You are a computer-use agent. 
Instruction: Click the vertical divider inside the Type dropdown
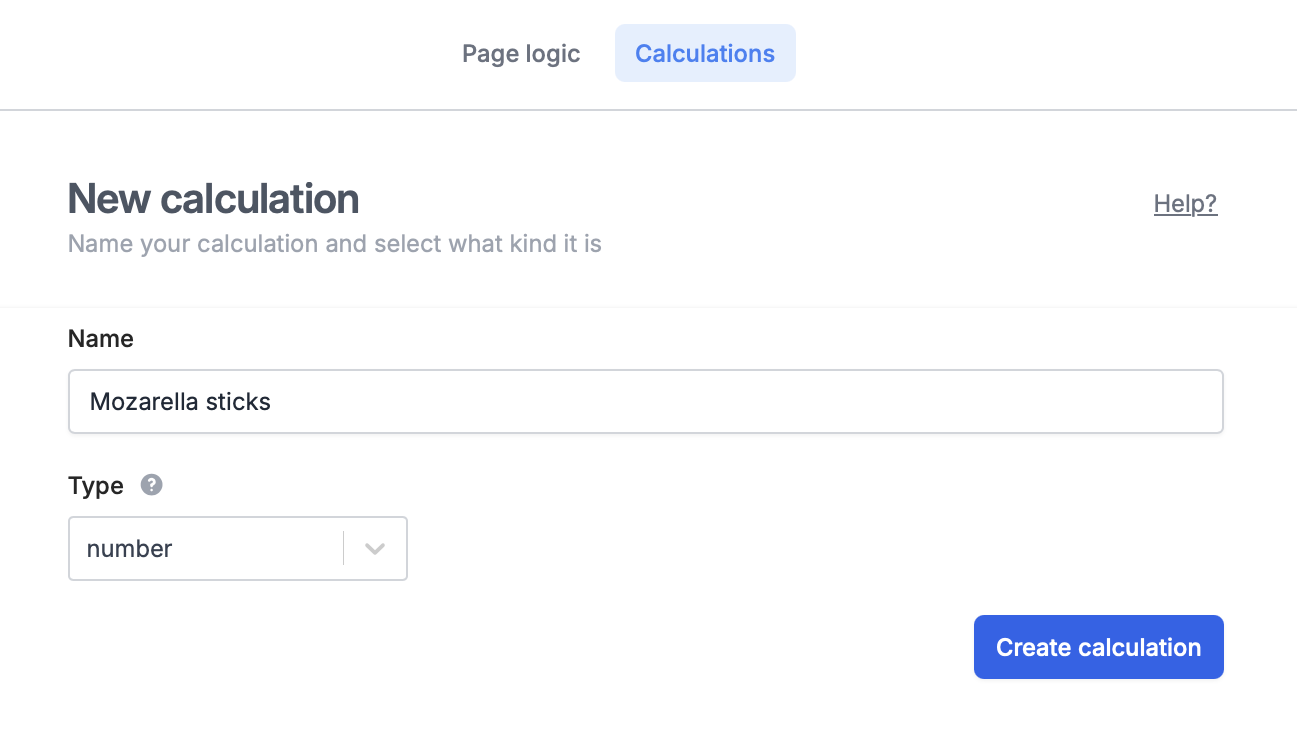(x=344, y=548)
